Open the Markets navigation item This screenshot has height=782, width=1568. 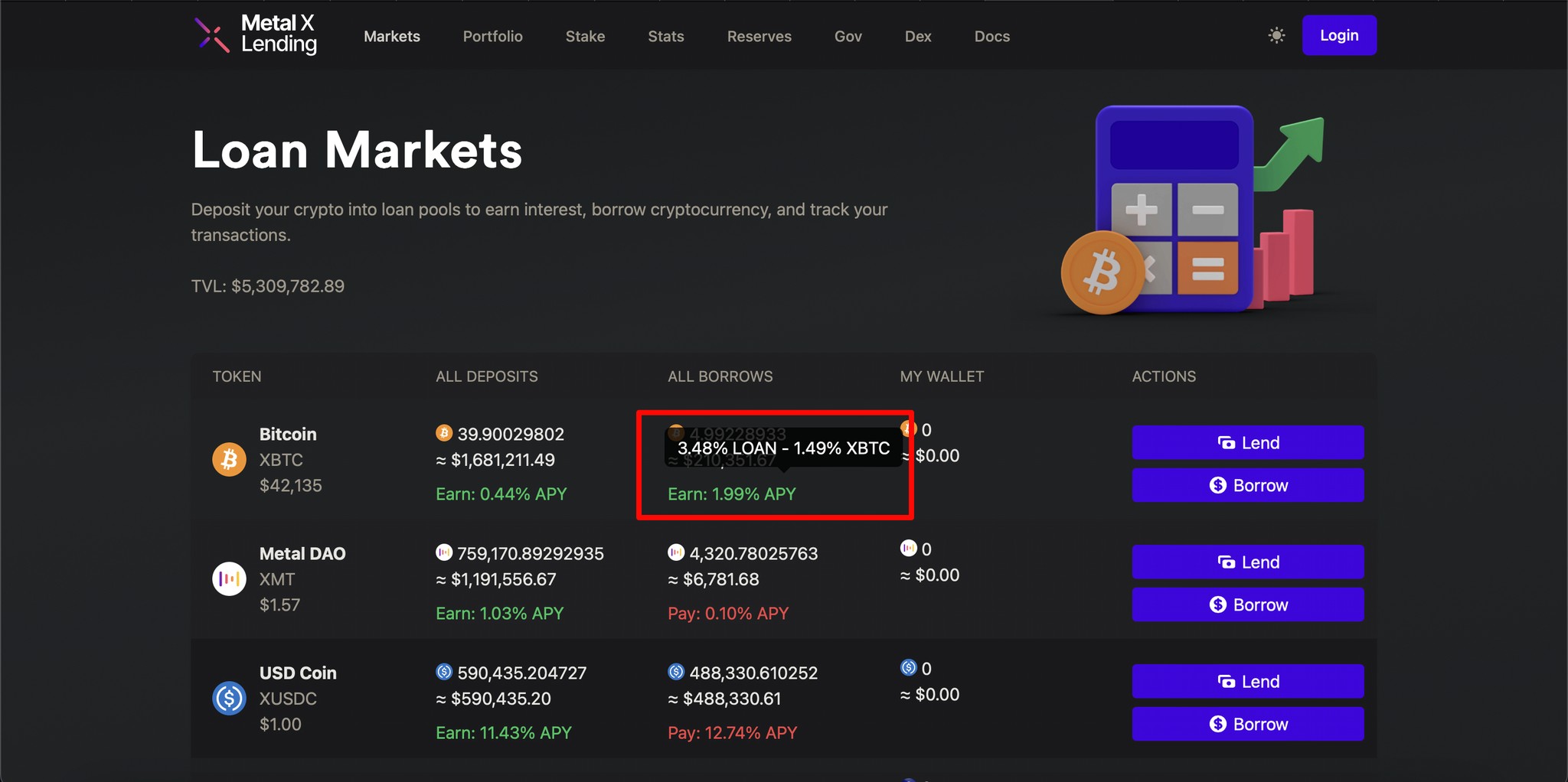[392, 36]
